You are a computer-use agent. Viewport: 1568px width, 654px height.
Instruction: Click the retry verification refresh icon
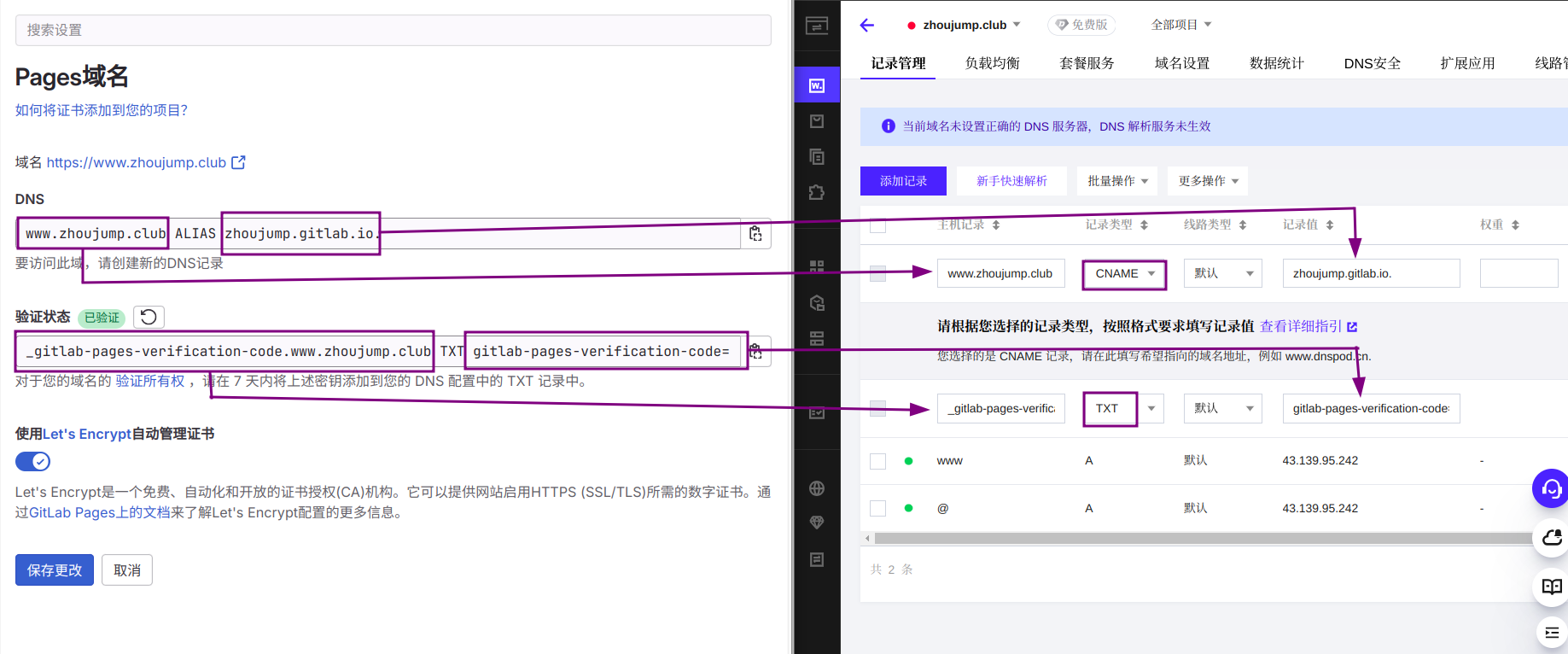click(149, 317)
